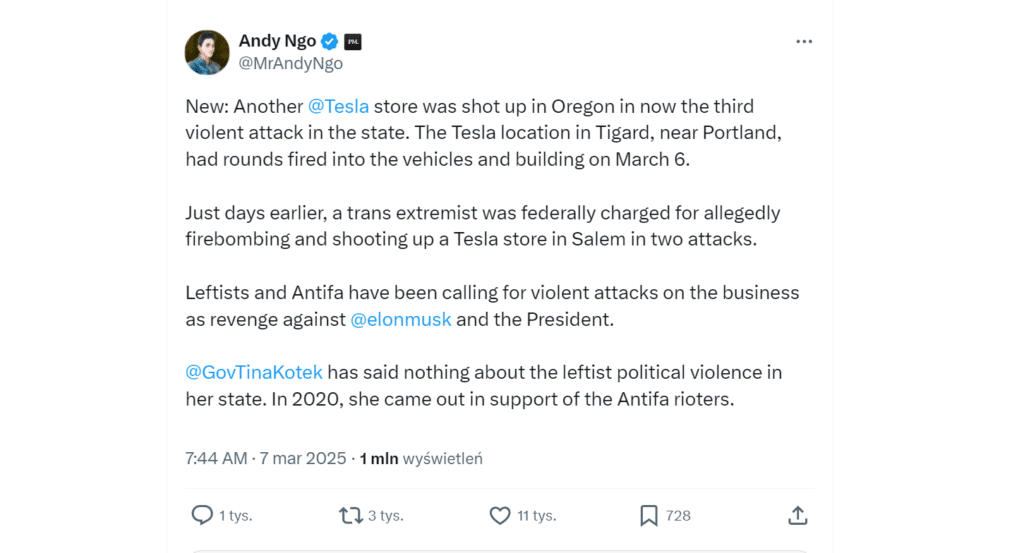Click the 1 tys. replies count
The image size is (1024, 553).
tap(235, 515)
